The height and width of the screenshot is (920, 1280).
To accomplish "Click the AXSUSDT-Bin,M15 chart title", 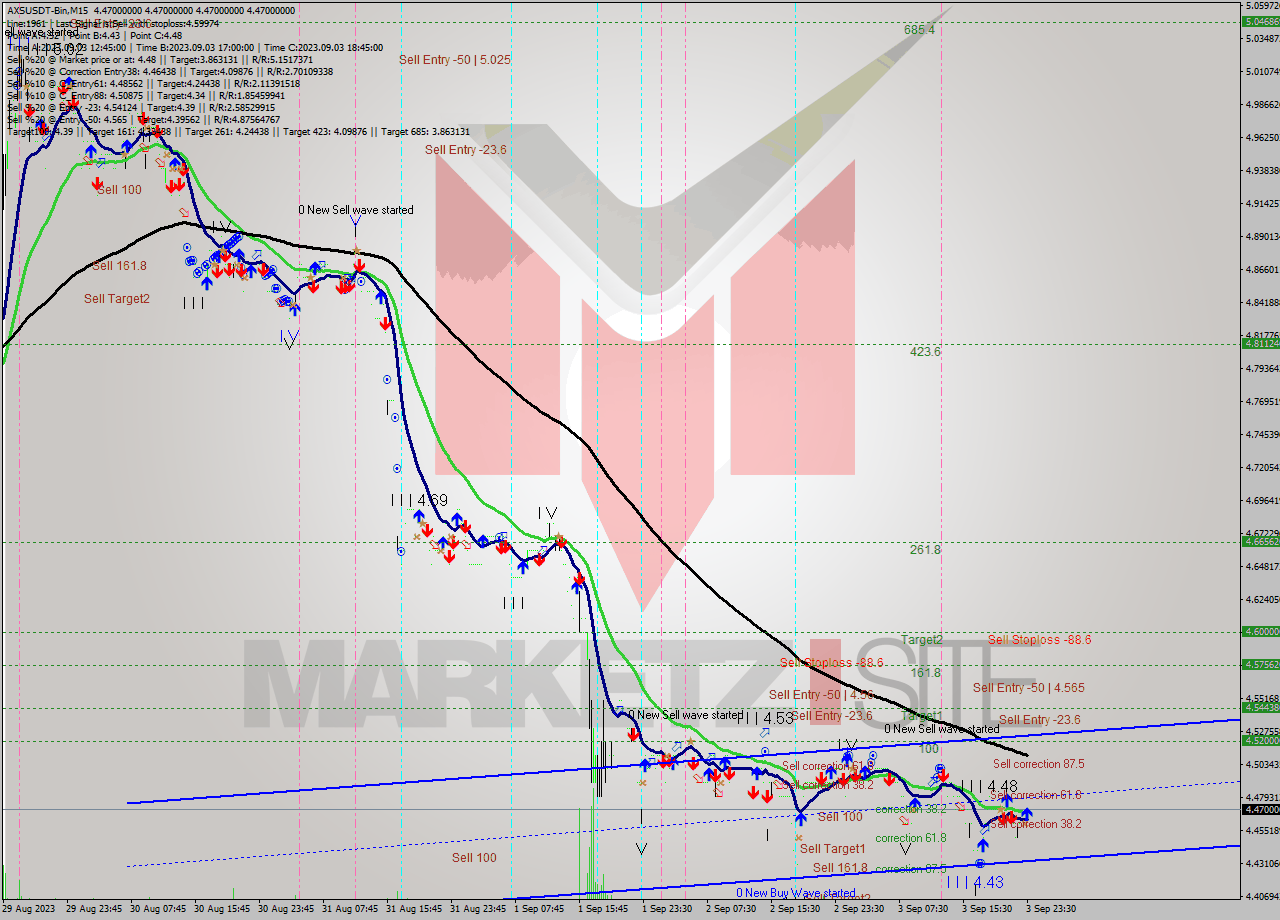I will click(x=50, y=10).
